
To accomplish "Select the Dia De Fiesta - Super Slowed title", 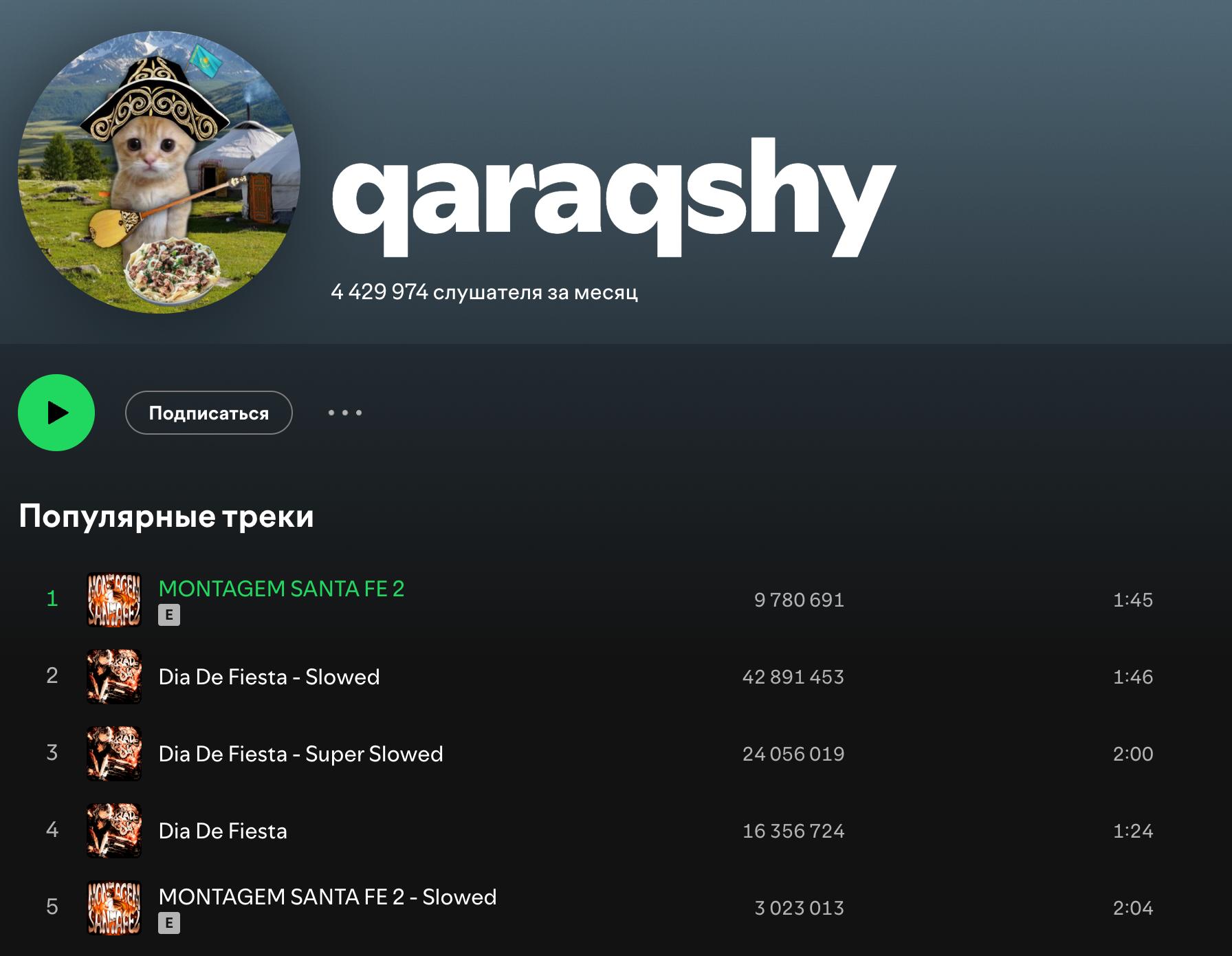I will [x=300, y=754].
